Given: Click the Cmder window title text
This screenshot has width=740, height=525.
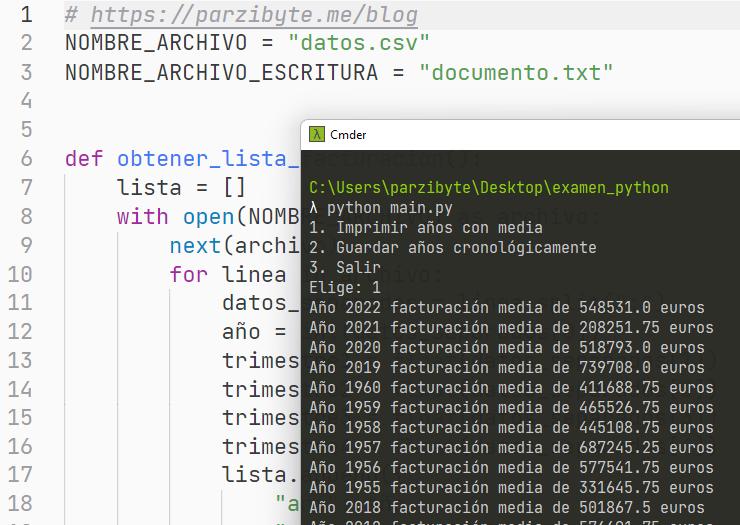Looking at the screenshot, I should tap(348, 135).
